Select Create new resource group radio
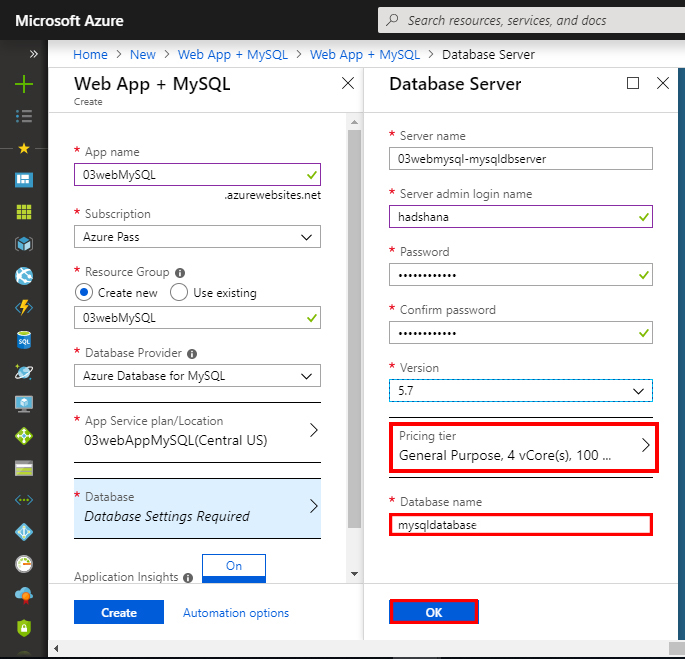Screen dimensions: 685x659 83,292
